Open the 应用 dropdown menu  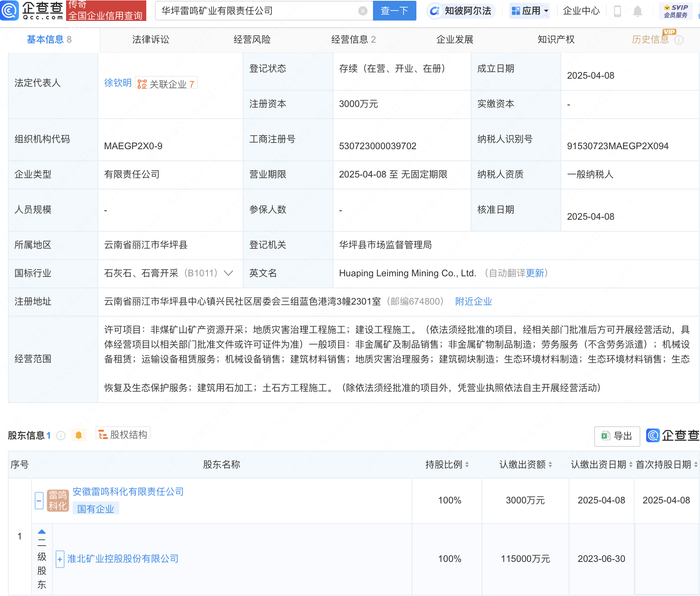(x=529, y=11)
